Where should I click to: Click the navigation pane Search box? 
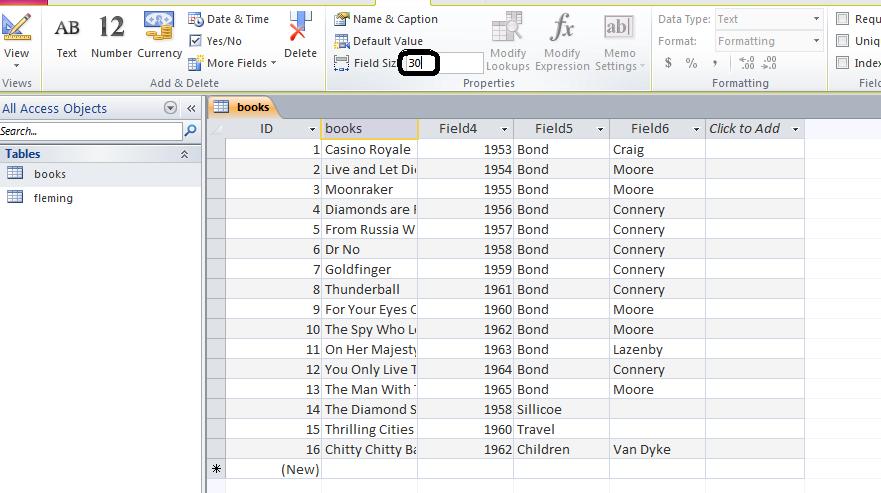coord(91,131)
